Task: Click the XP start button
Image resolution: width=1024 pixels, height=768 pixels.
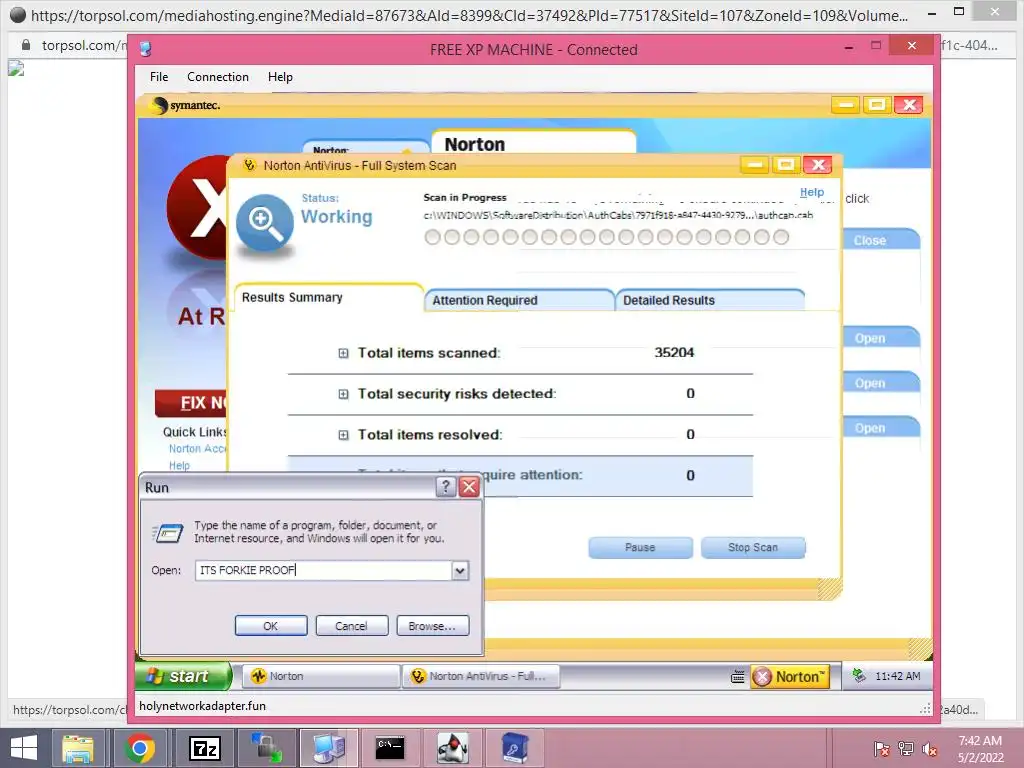Action: click(x=183, y=676)
